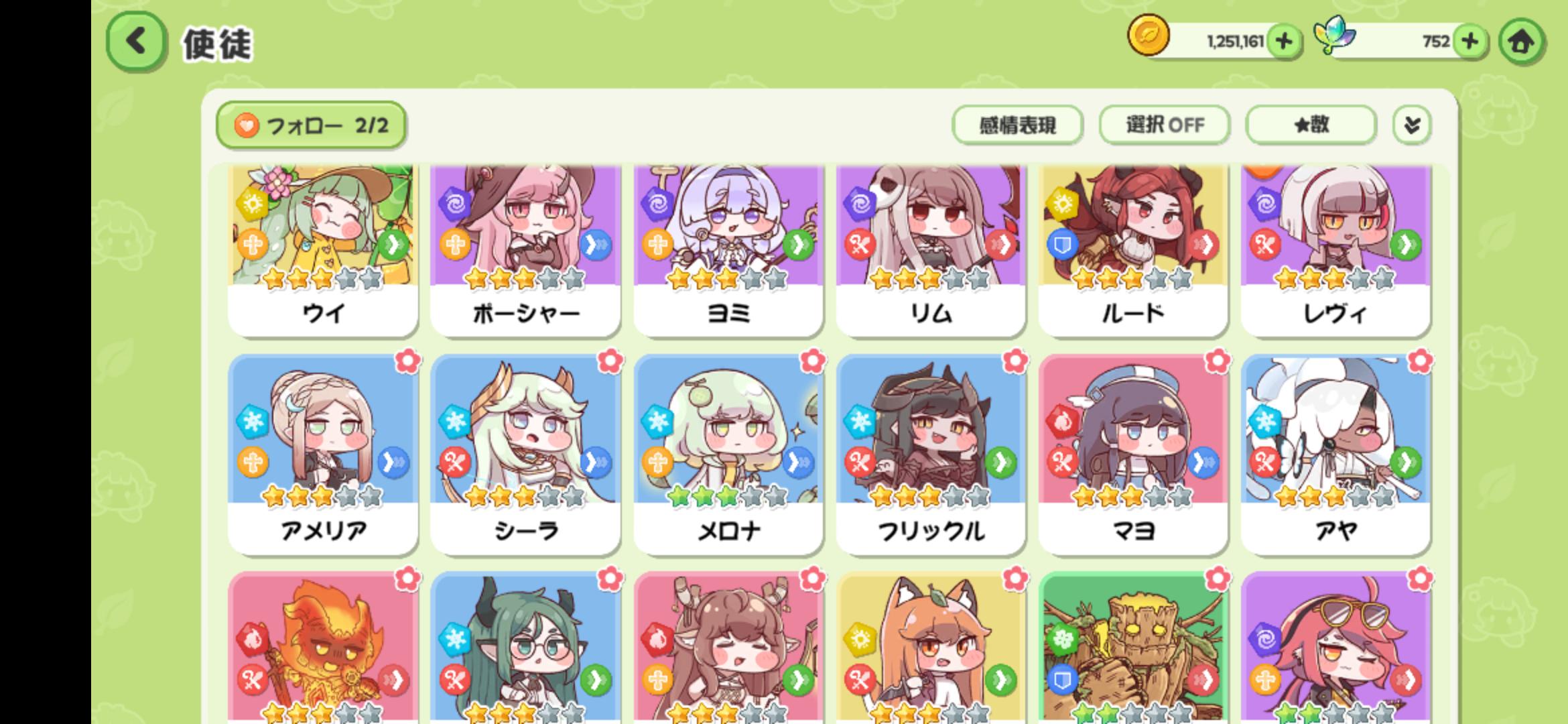The width and height of the screenshot is (1568, 724).
Task: Toggle flower badge on アメリア card
Action: [407, 362]
